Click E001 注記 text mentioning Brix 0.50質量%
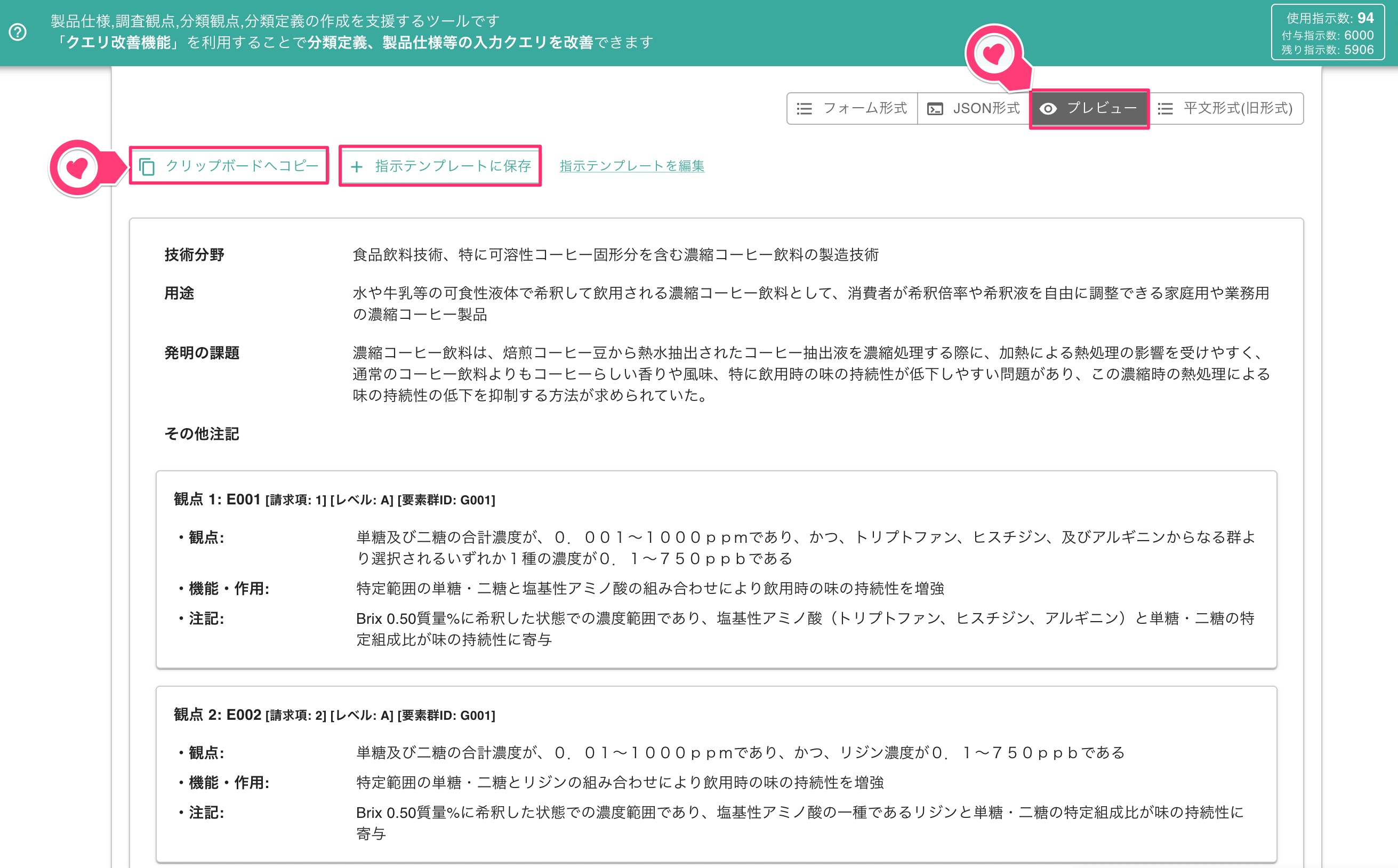 [x=805, y=629]
